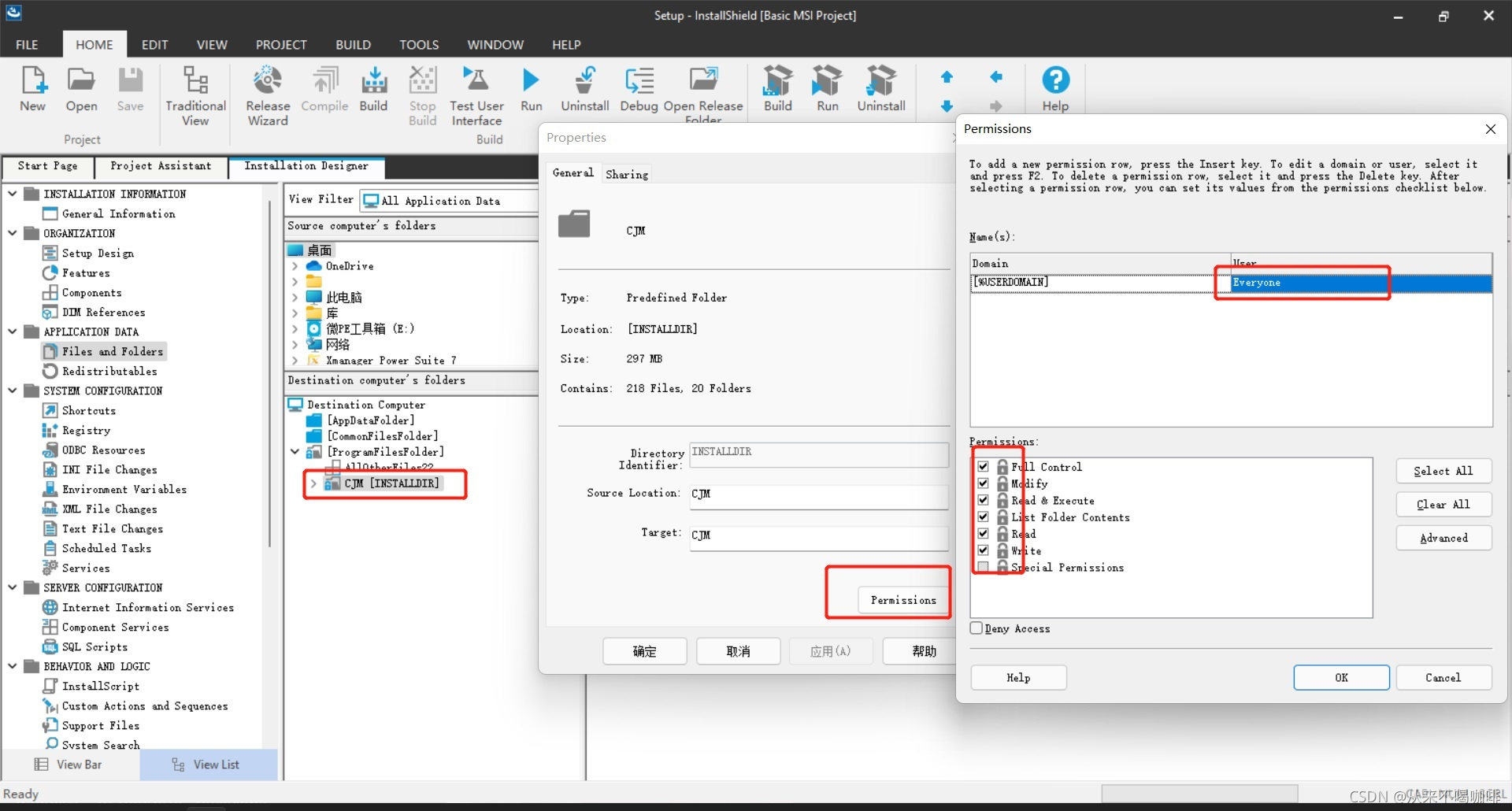Image resolution: width=1512 pixels, height=811 pixels.
Task: Collapse ORGANIZATION section
Action: 12,232
